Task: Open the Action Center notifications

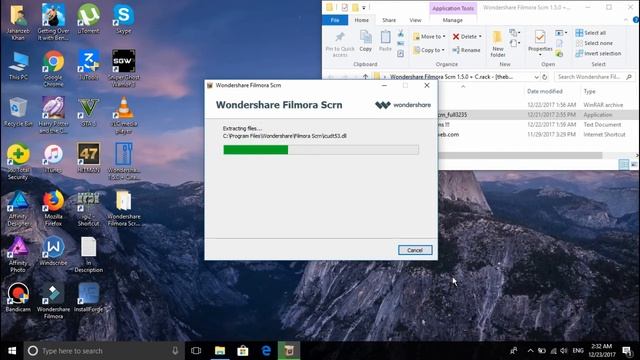Action: [627, 351]
